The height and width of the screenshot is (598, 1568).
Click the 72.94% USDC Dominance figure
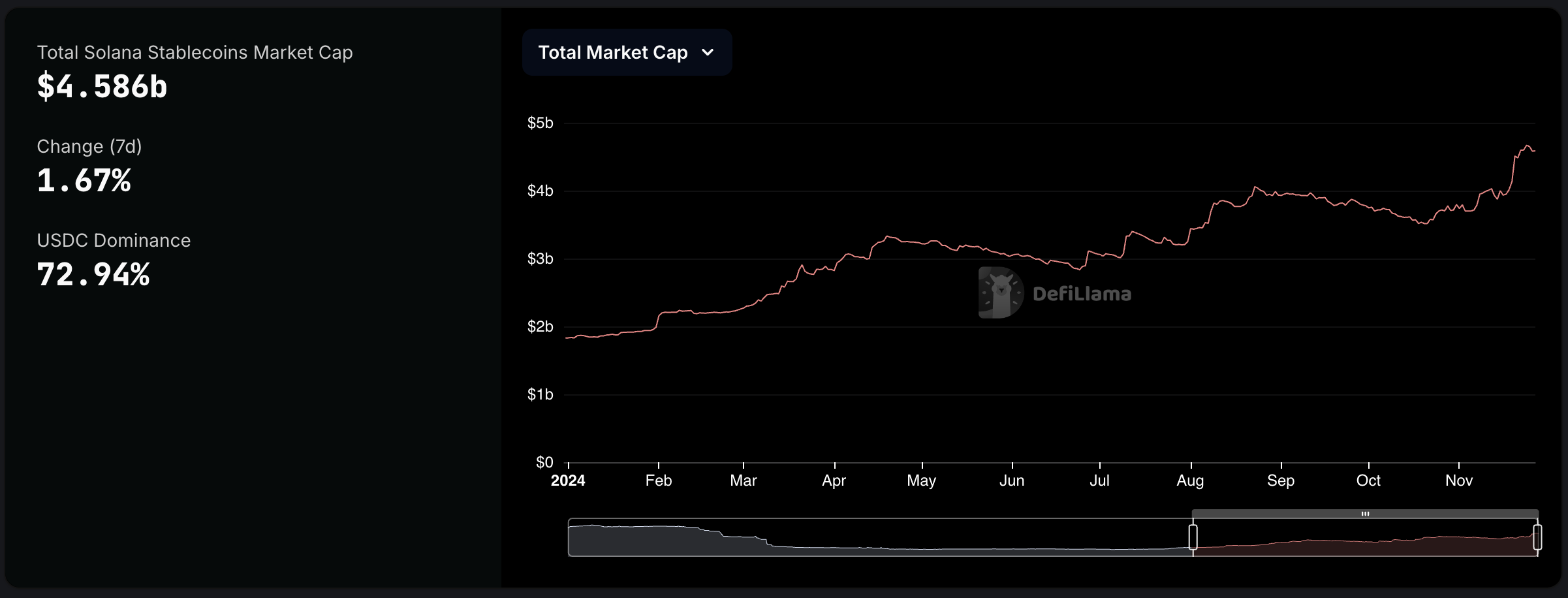tap(93, 274)
